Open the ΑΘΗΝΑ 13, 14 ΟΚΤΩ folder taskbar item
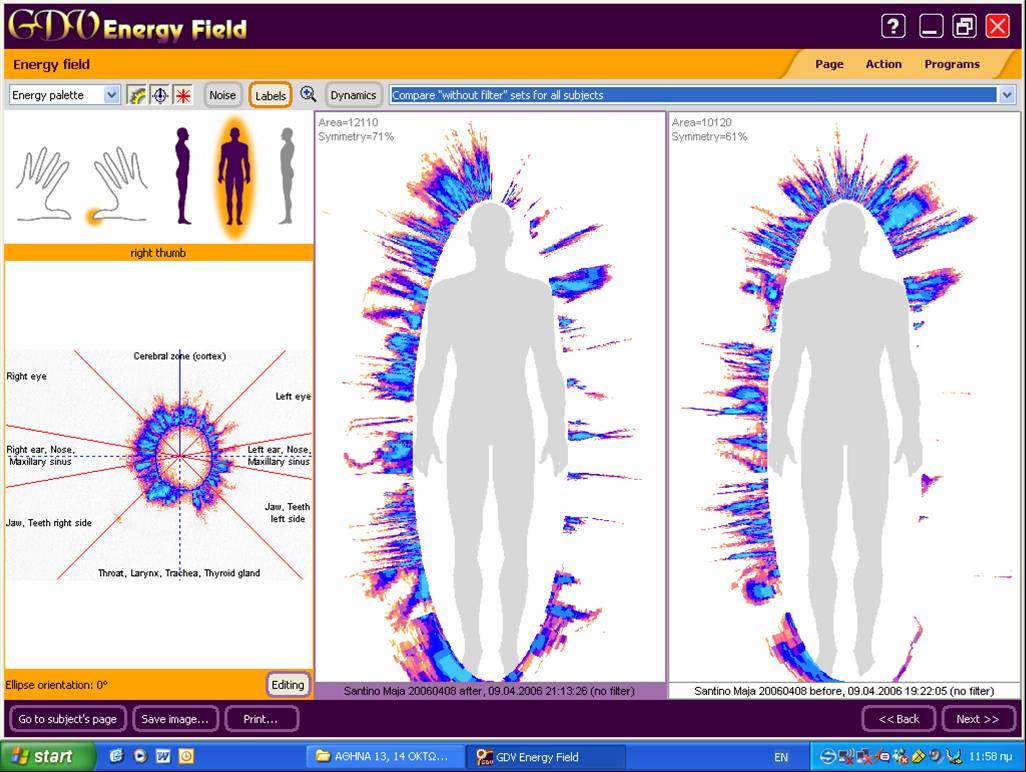 (x=385, y=756)
